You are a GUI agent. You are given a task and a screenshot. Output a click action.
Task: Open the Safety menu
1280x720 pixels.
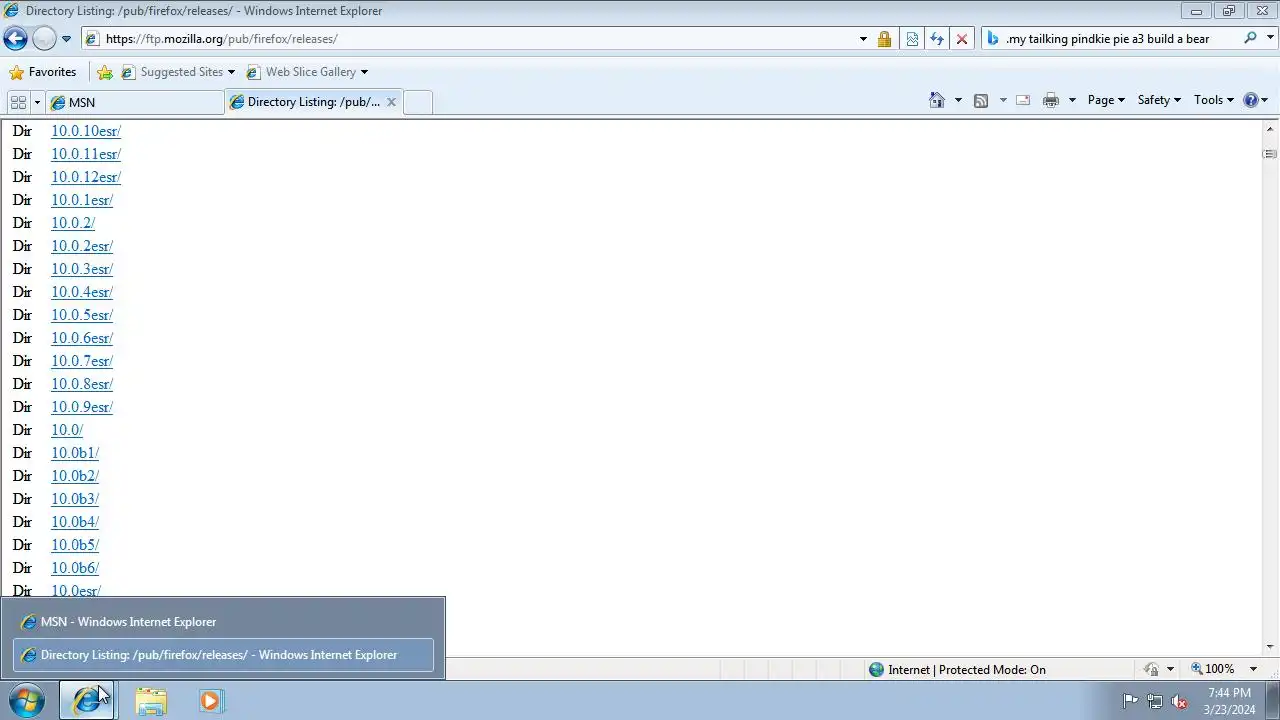1159,100
